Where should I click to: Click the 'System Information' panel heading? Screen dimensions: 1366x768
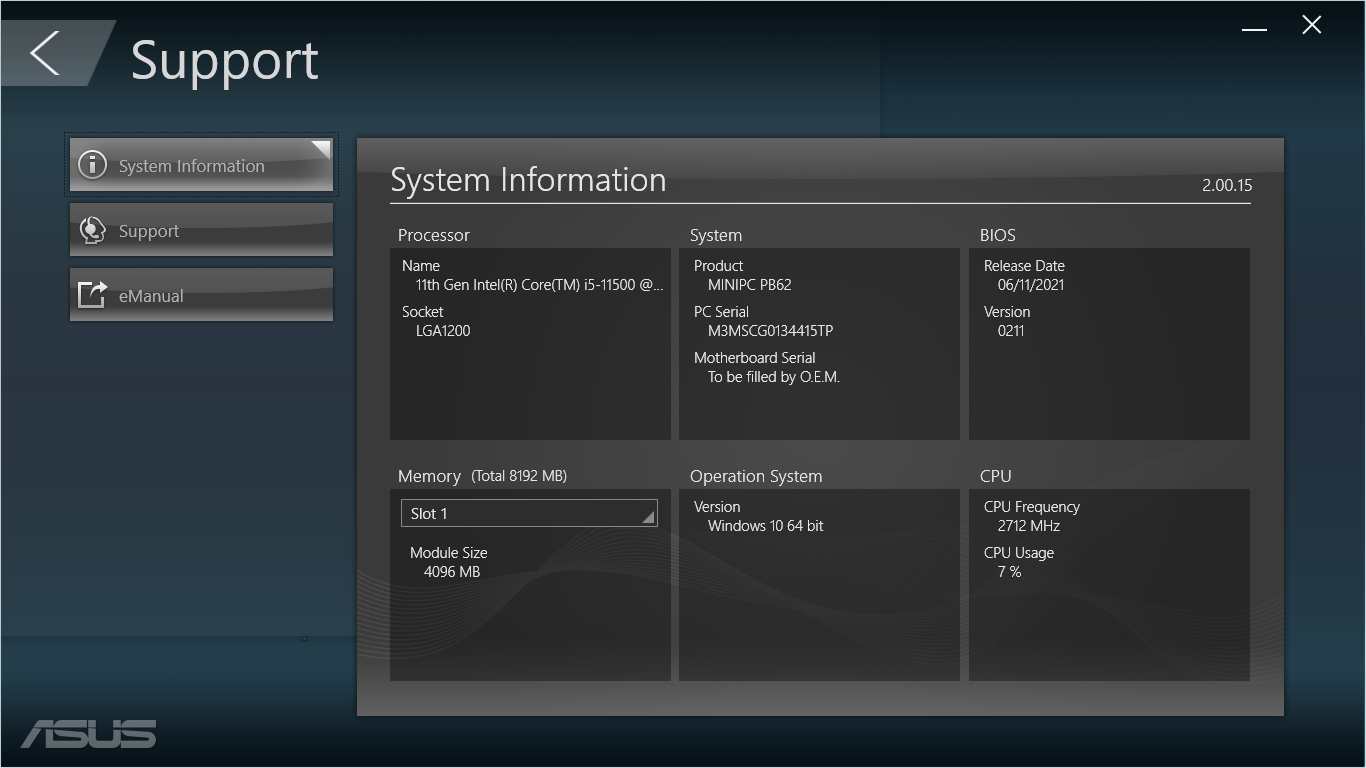528,180
